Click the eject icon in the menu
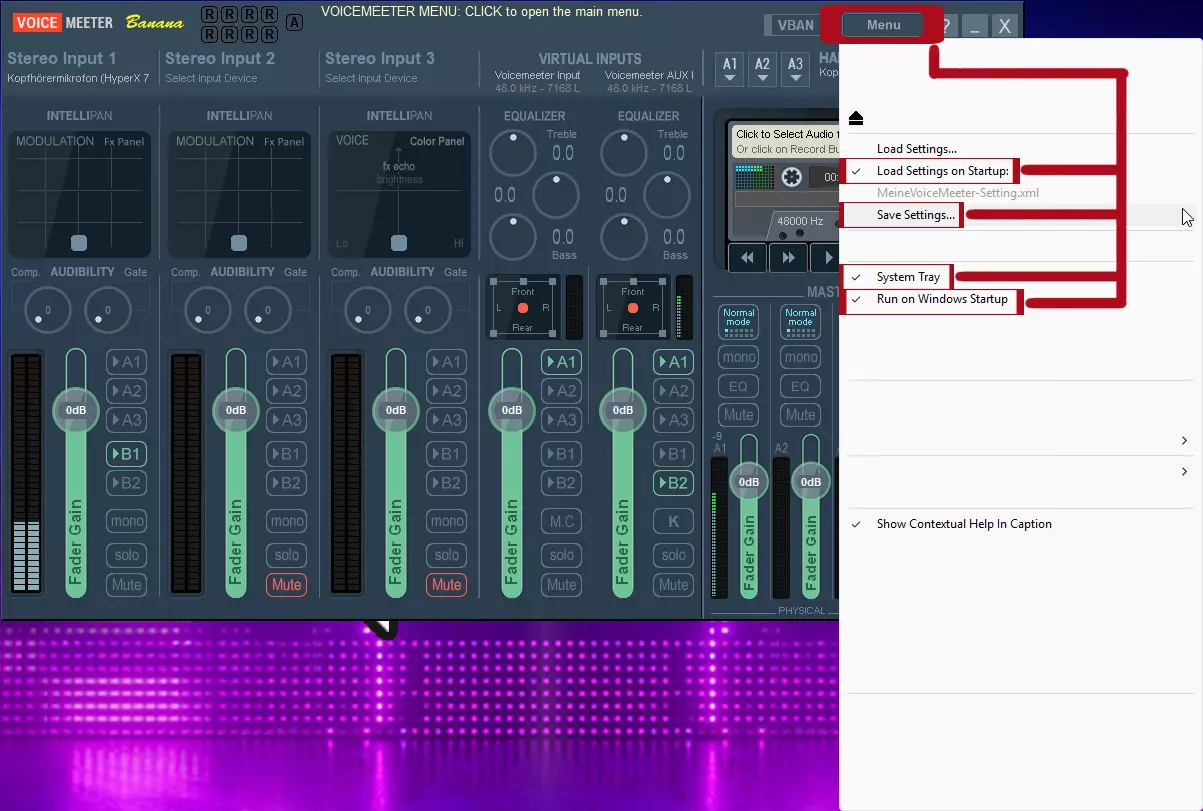The width and height of the screenshot is (1203, 811). point(855,118)
